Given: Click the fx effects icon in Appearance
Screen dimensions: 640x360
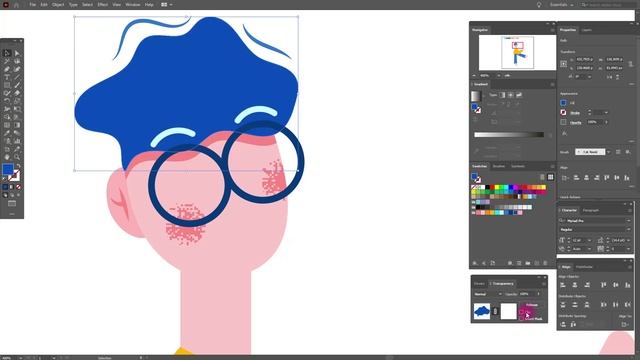Looking at the screenshot, I should click(564, 133).
